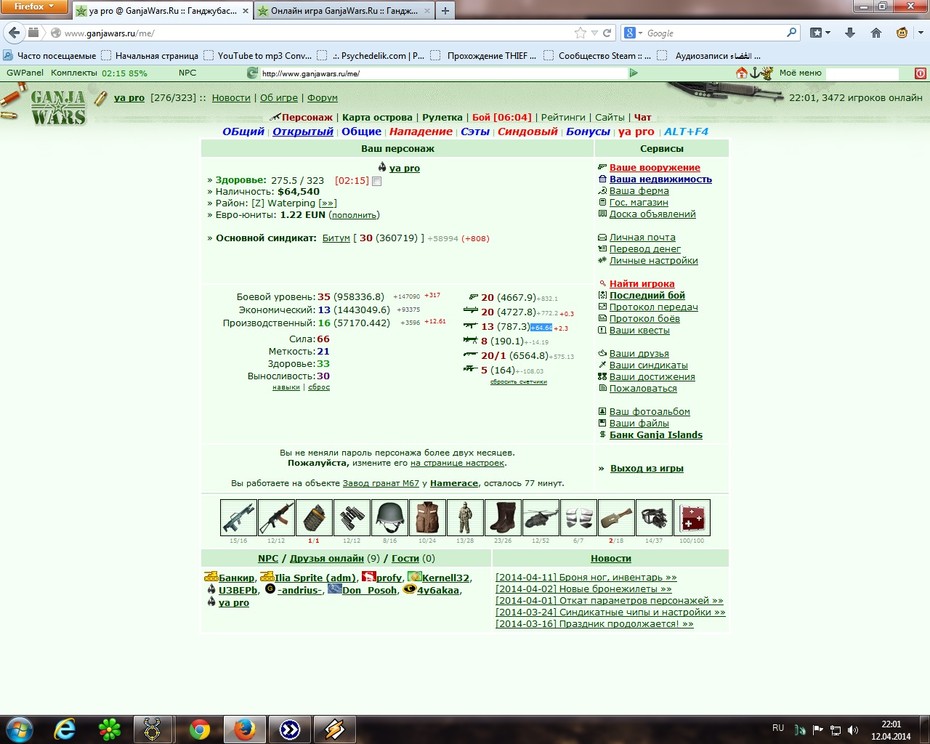
Task: Open Windows Start menu orb
Action: [19, 729]
